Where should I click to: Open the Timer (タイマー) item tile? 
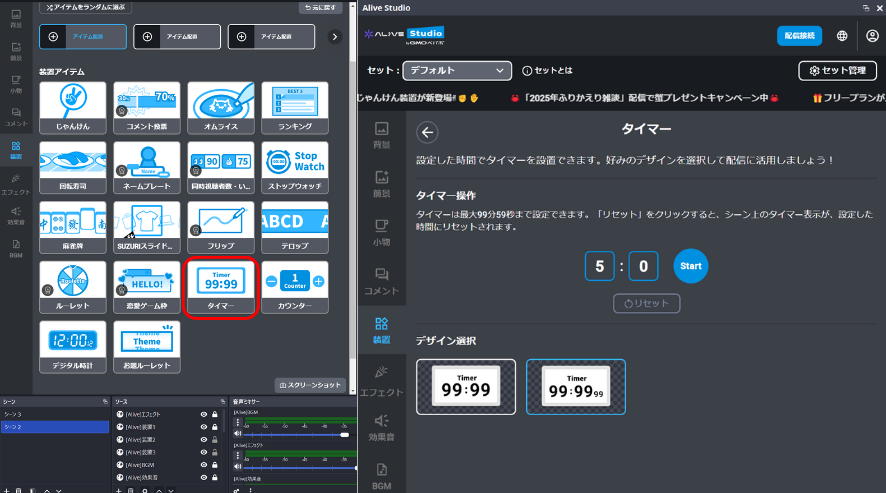222,289
